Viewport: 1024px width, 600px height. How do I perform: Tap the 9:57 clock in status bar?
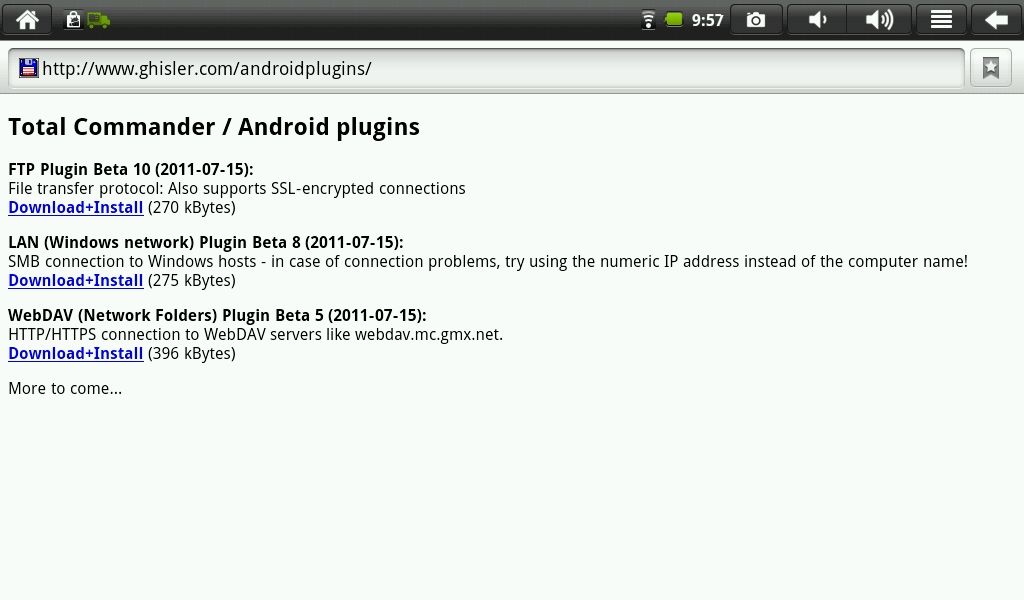click(x=707, y=20)
